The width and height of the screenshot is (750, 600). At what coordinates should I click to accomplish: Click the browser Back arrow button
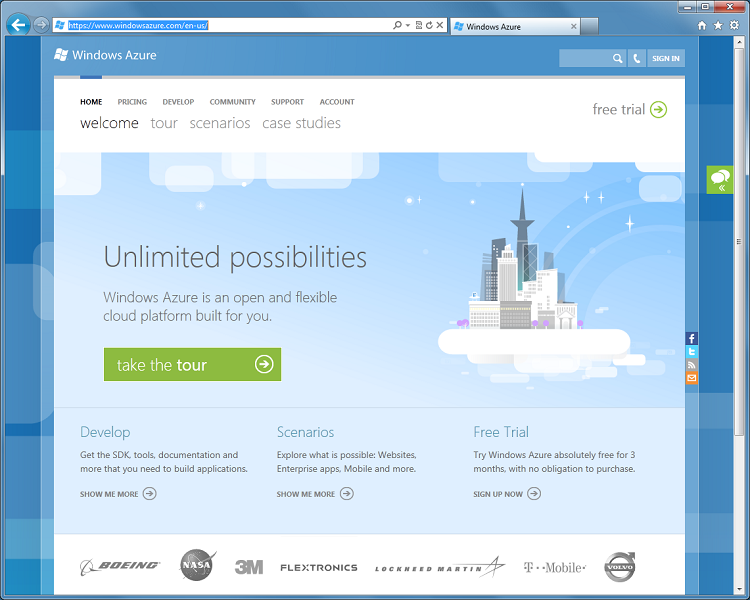[x=18, y=25]
